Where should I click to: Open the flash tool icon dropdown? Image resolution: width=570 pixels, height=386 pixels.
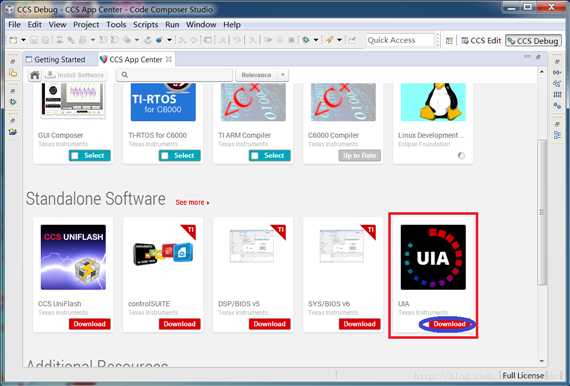point(339,40)
